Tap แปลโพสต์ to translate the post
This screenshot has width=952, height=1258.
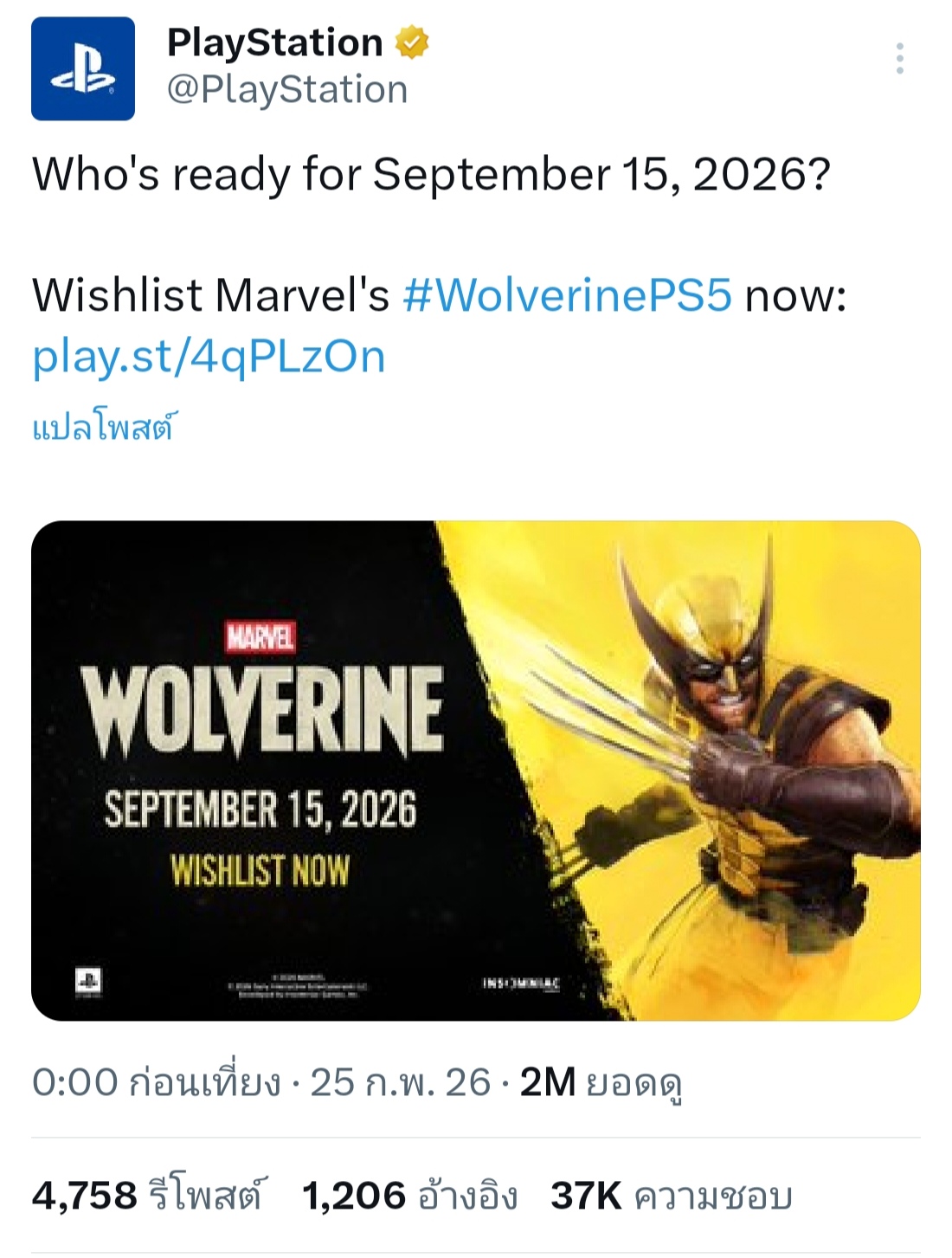(103, 428)
